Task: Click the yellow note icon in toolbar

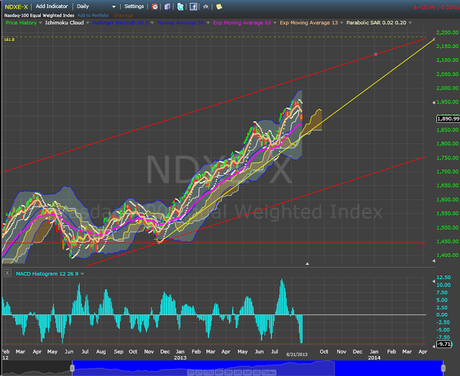Action: tap(219, 7)
